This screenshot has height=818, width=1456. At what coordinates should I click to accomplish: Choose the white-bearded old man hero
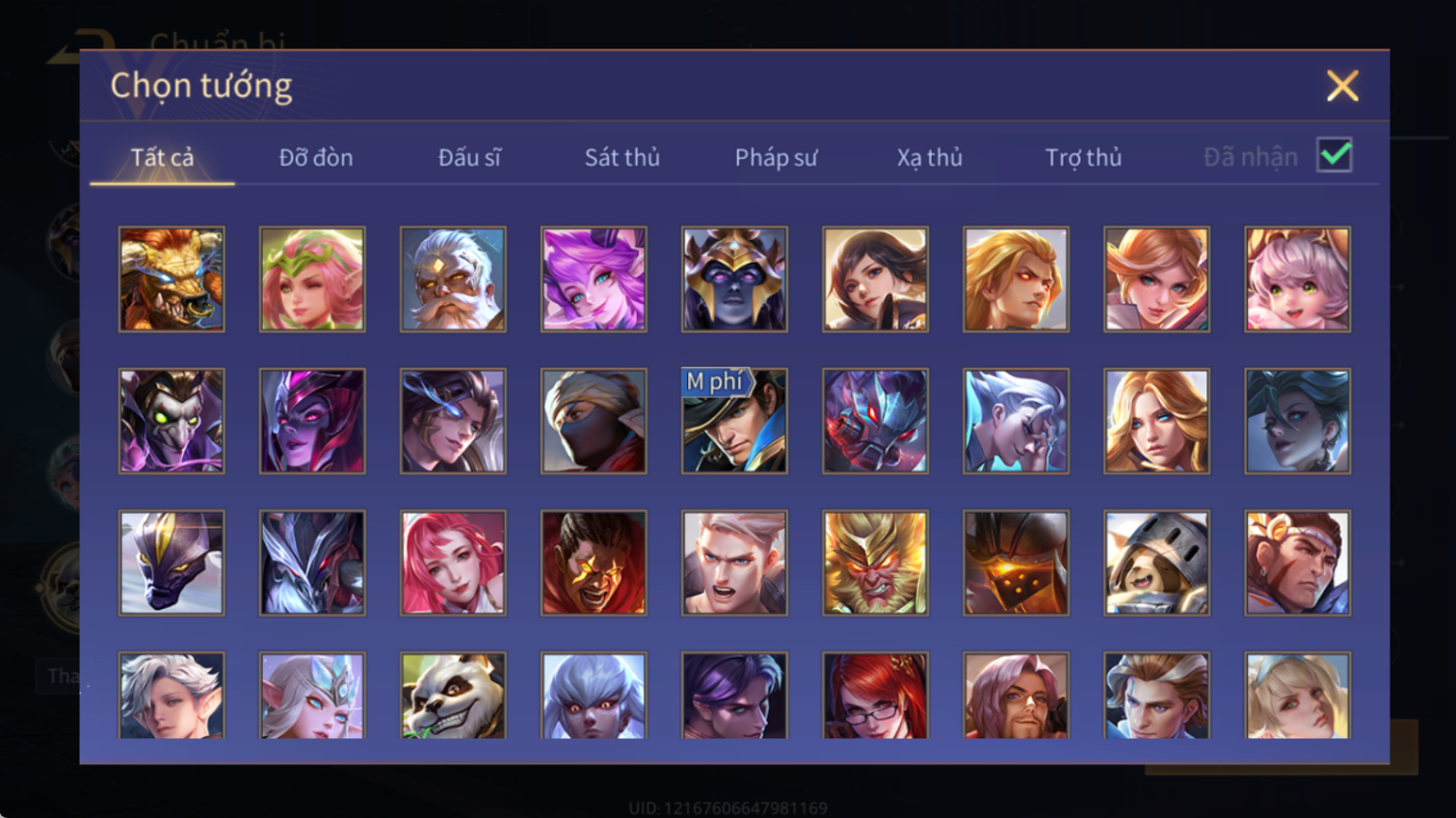pyautogui.click(x=453, y=279)
